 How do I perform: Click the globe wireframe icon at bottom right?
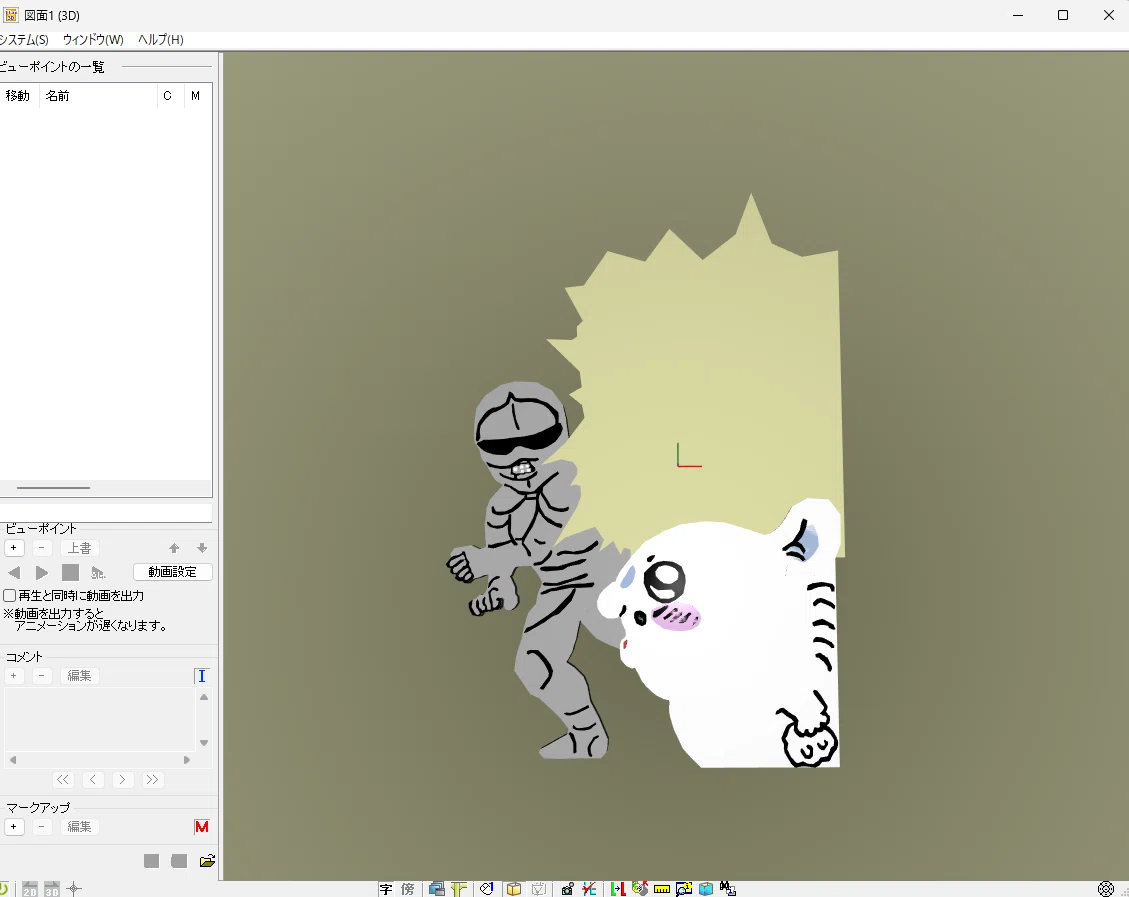coord(1106,889)
